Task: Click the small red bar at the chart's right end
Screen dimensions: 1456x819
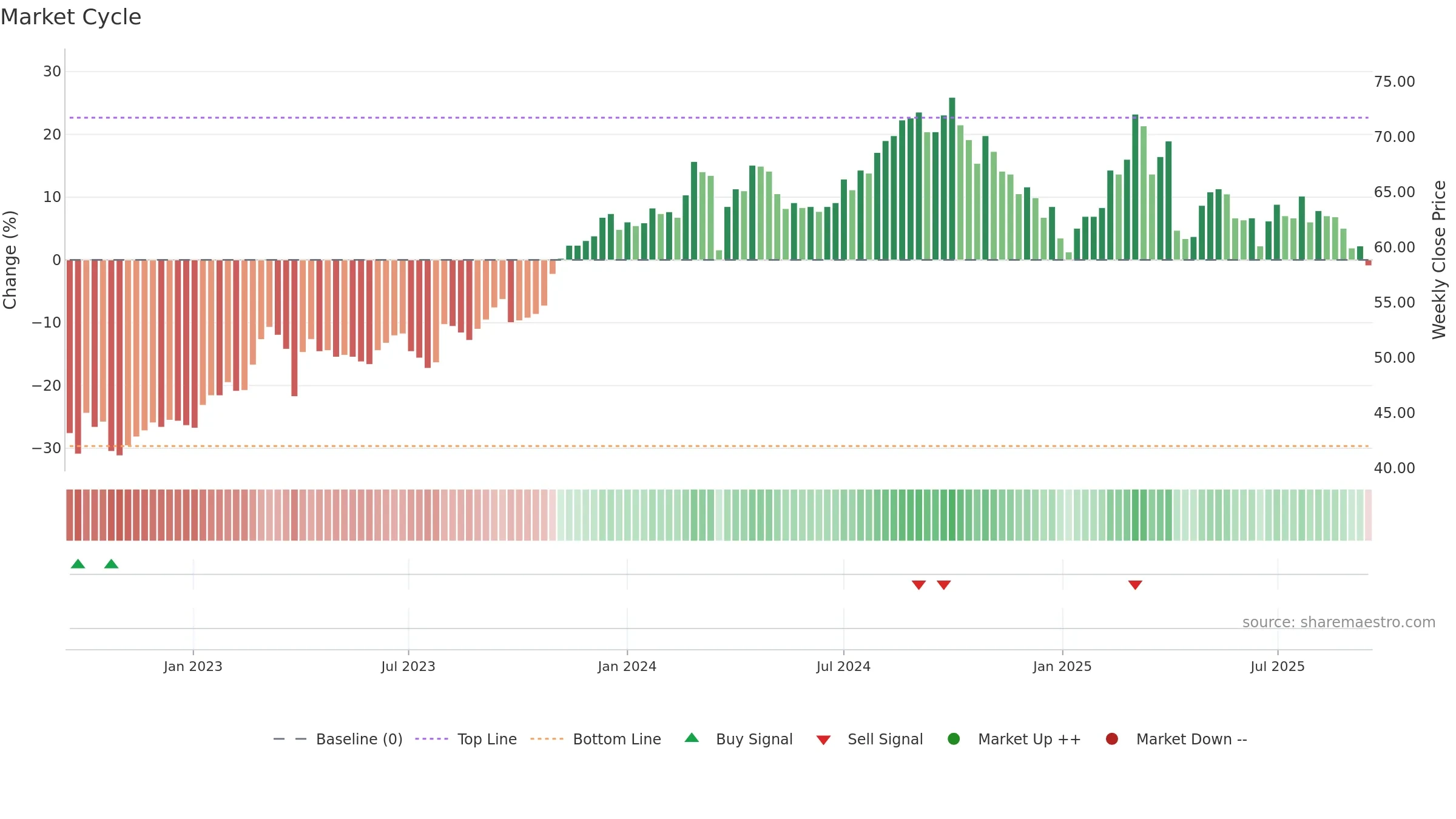Action: 1368,263
